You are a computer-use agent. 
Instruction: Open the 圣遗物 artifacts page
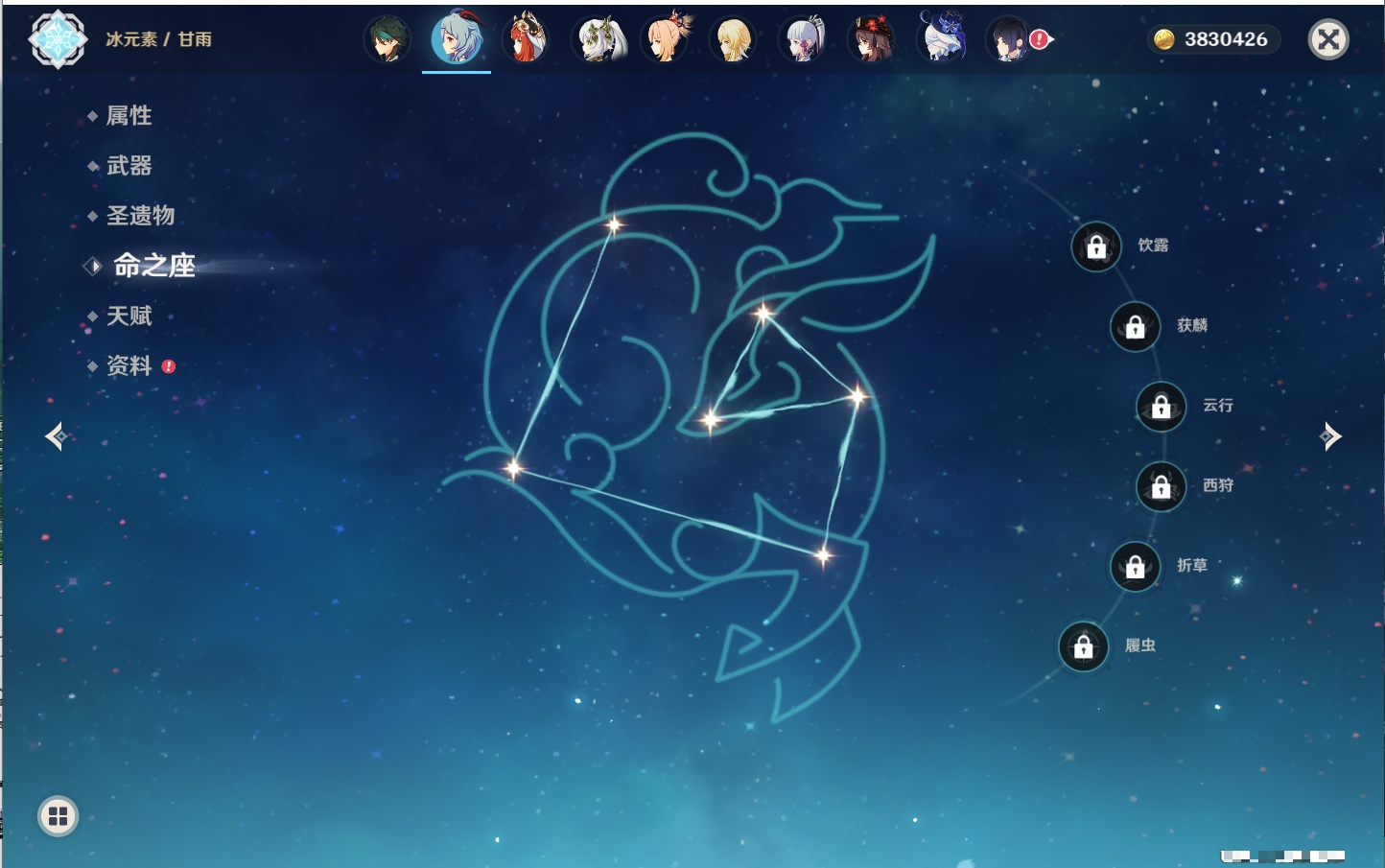[x=140, y=216]
